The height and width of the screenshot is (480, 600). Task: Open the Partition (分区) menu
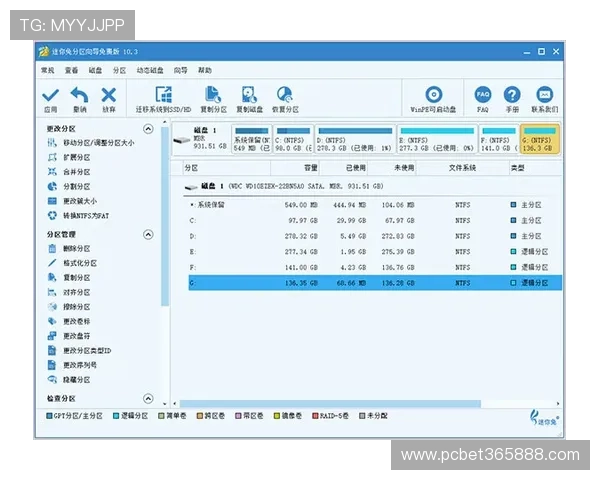point(119,70)
